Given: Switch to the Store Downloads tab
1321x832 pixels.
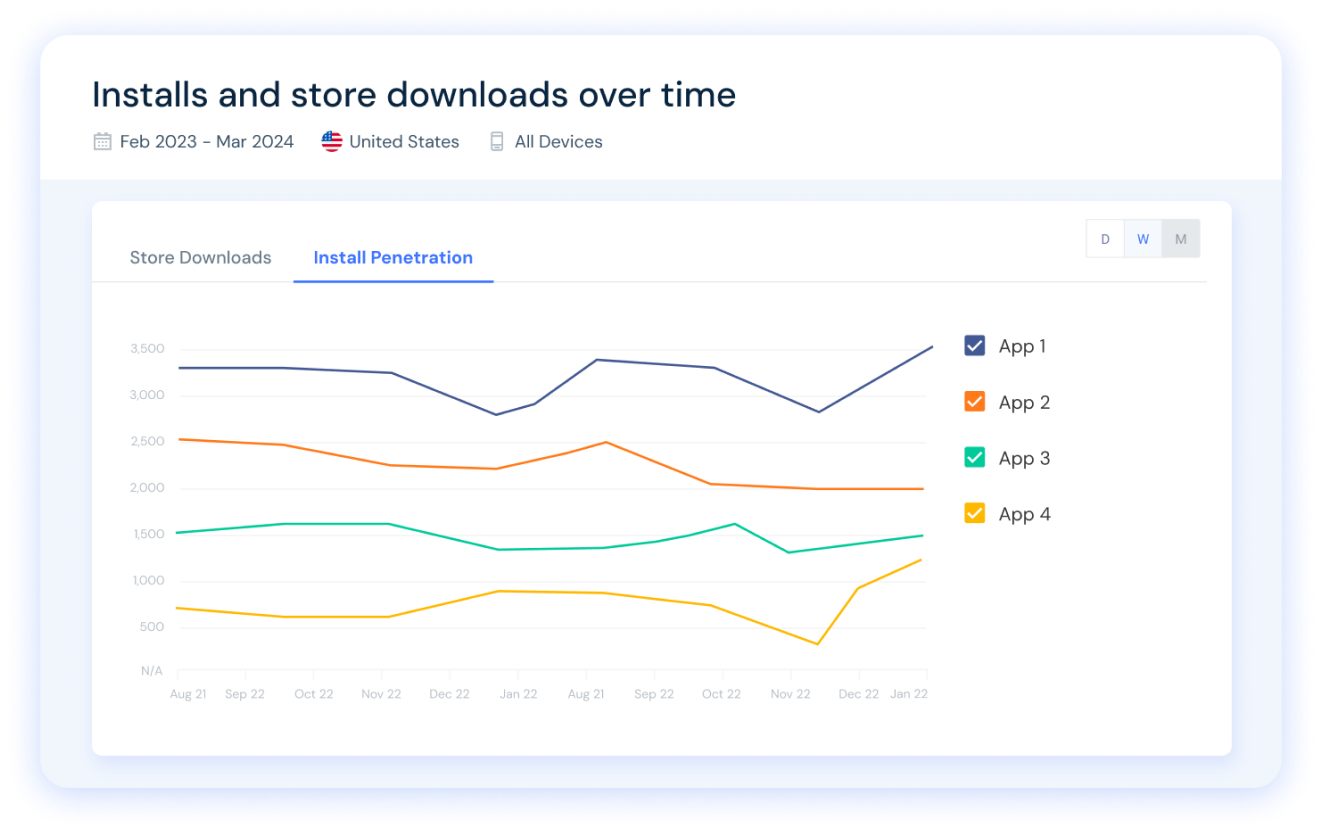Looking at the screenshot, I should tap(200, 257).
